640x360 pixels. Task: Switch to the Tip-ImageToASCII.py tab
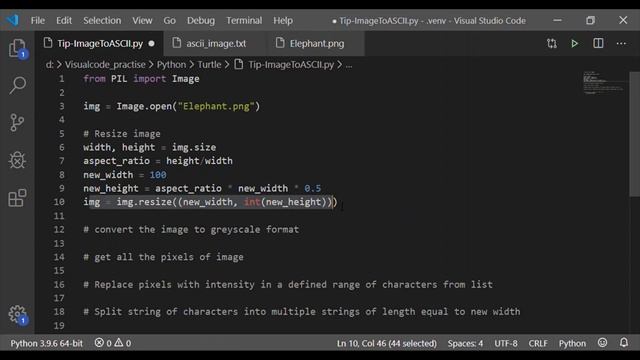pos(100,43)
